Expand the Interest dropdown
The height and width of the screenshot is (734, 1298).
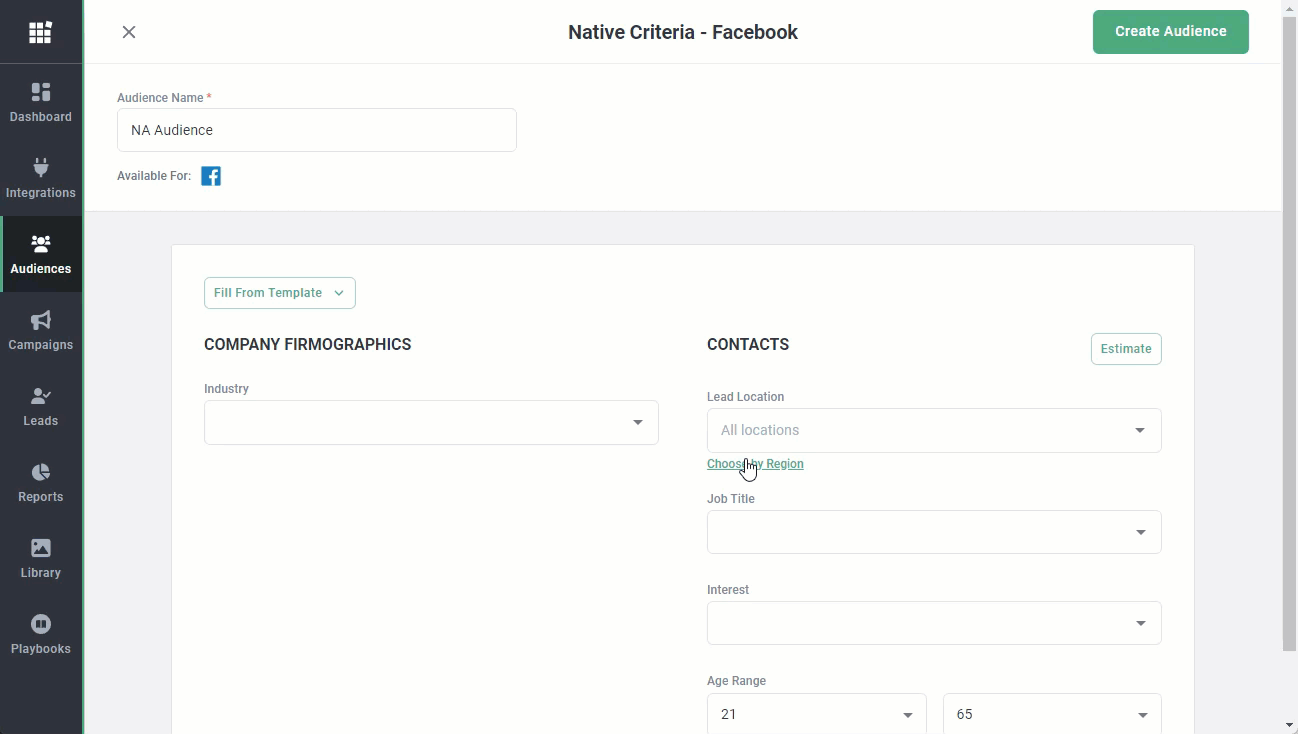click(933, 623)
